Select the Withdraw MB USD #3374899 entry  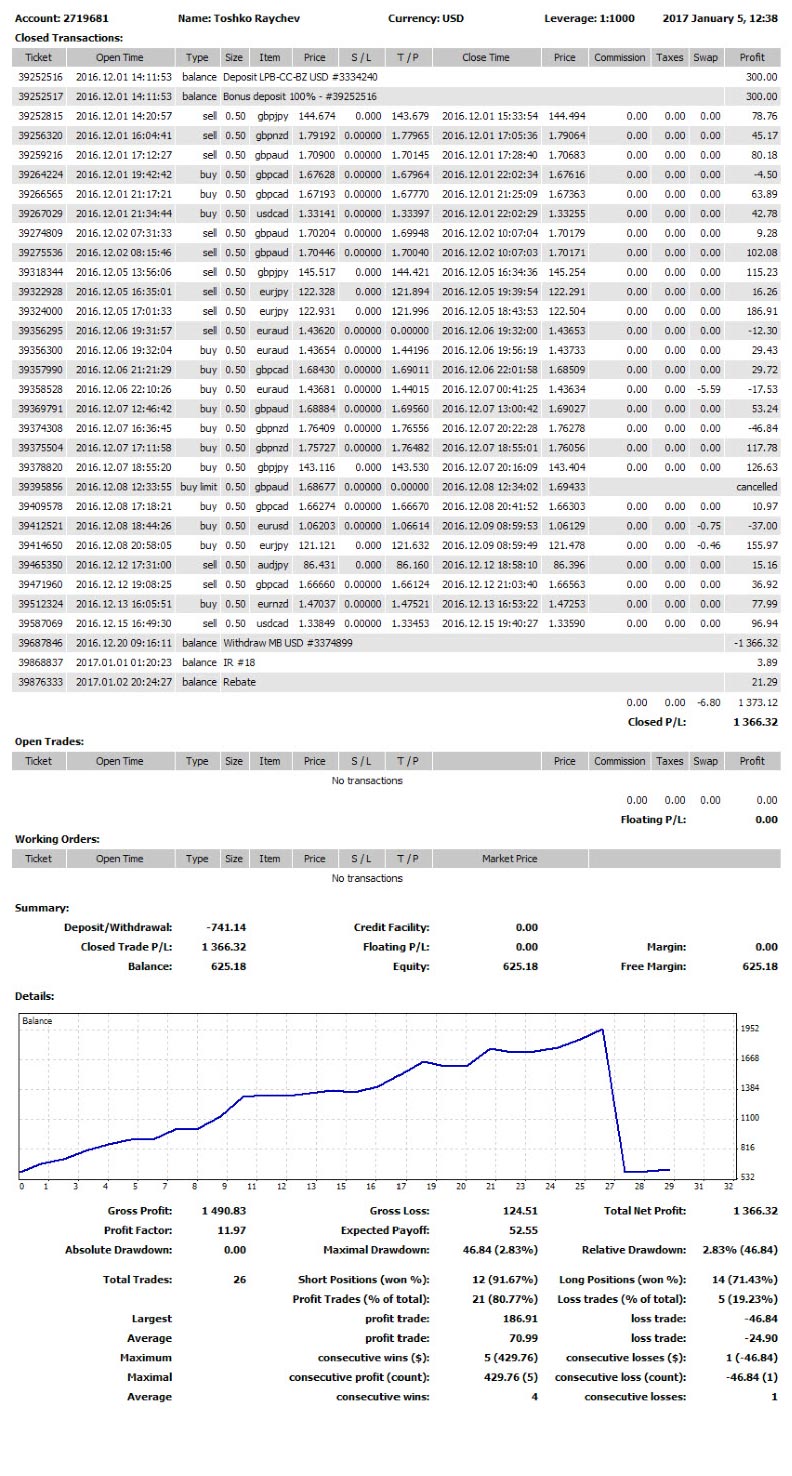[x=287, y=642]
